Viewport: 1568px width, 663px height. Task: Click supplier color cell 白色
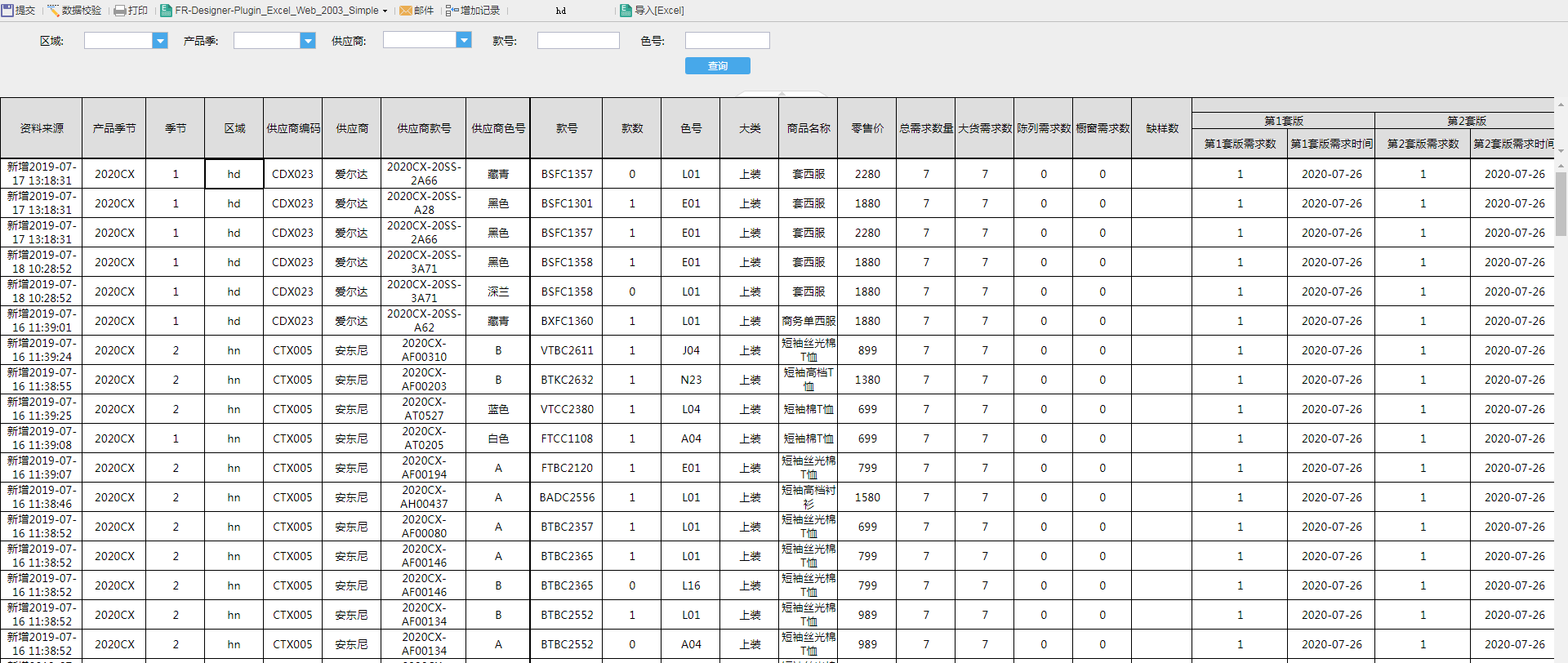tap(498, 438)
